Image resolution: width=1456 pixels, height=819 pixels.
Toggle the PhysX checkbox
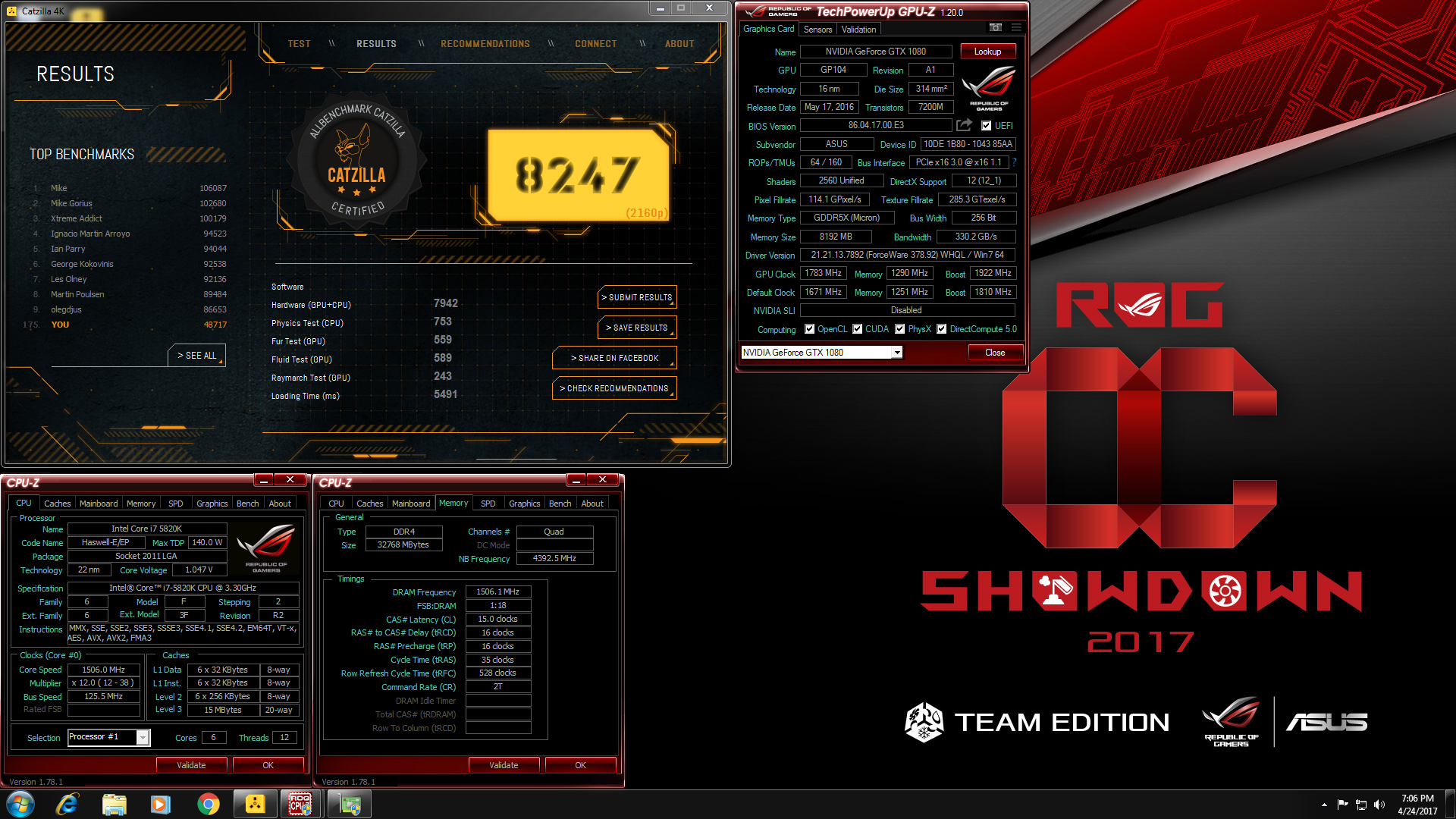[x=899, y=329]
